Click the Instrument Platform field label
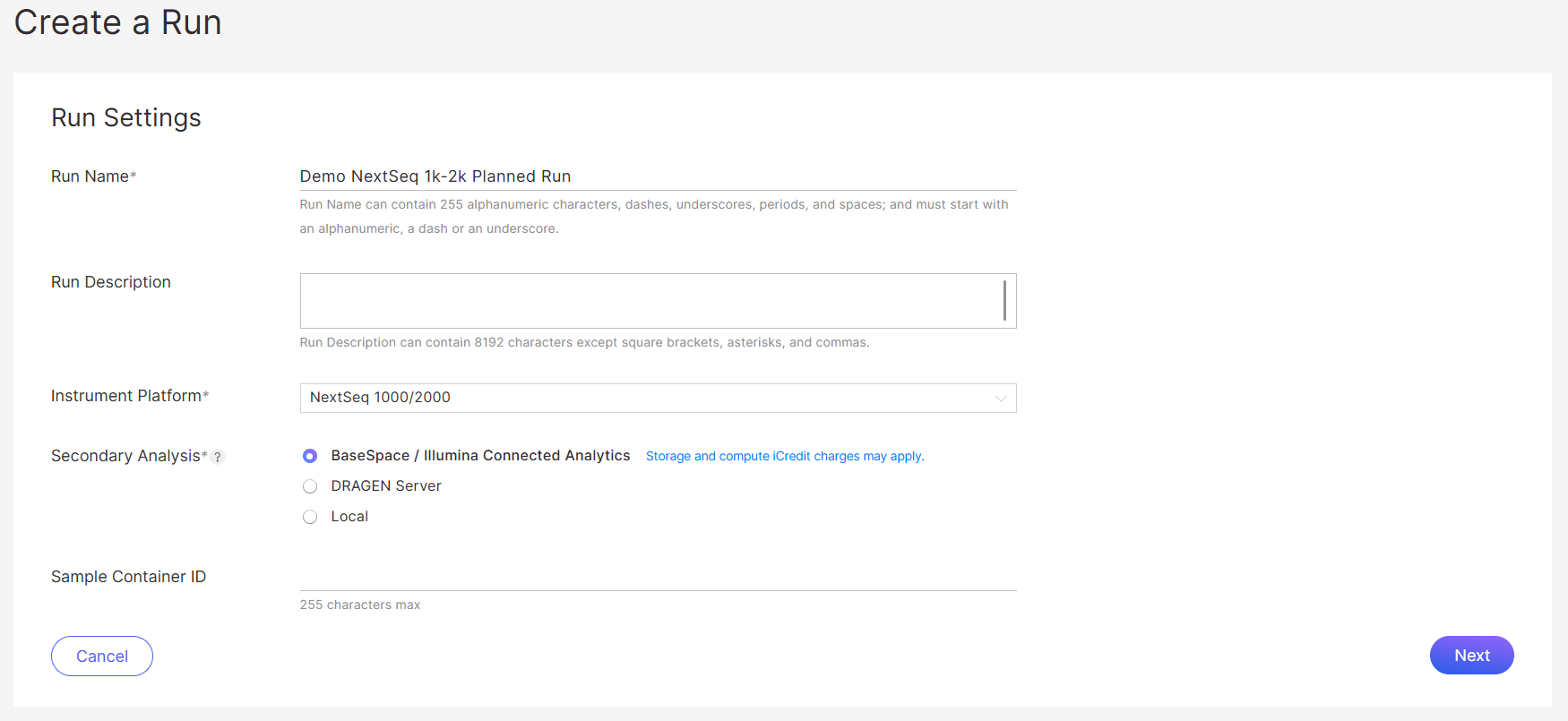The height and width of the screenshot is (721, 1568). click(x=125, y=396)
